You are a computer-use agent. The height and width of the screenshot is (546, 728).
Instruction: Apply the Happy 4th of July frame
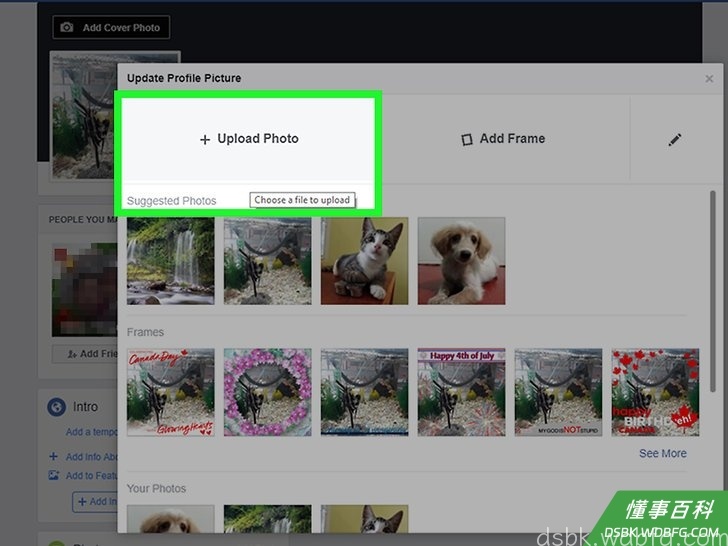click(x=462, y=392)
